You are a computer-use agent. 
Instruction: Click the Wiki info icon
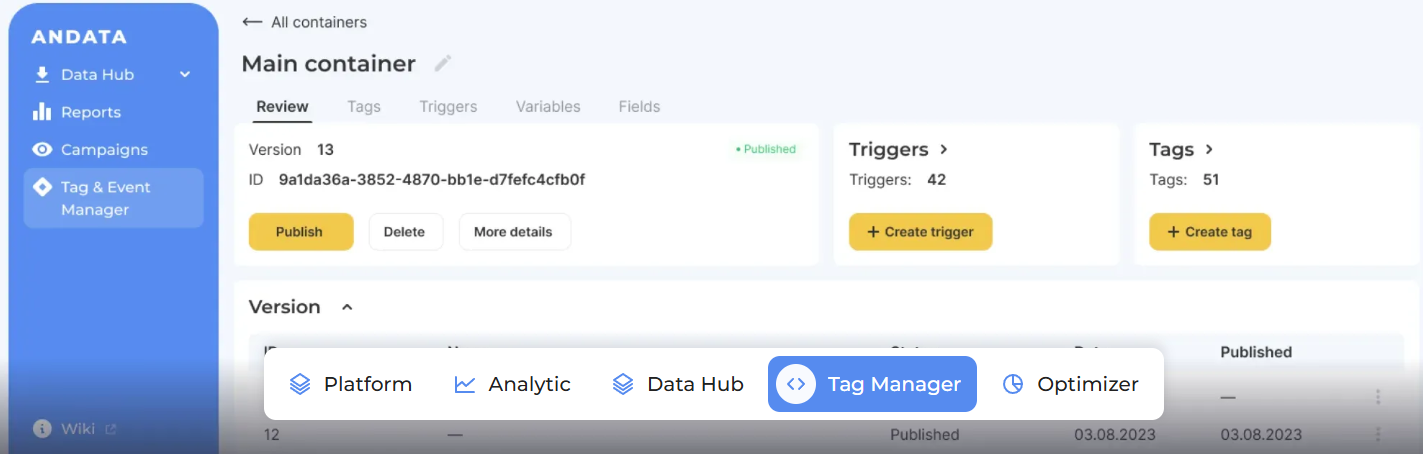point(42,429)
